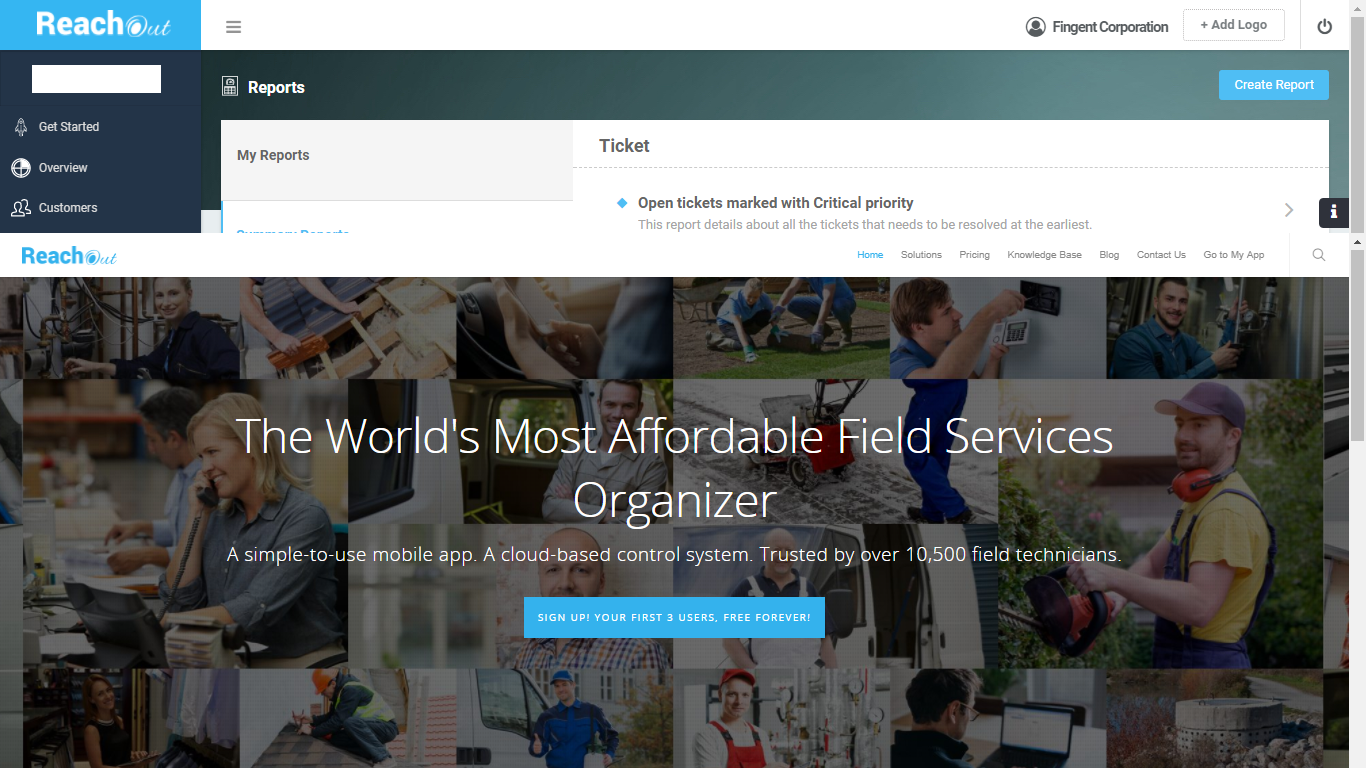Click the Critical priority report description text
1366x768 pixels.
[865, 225]
